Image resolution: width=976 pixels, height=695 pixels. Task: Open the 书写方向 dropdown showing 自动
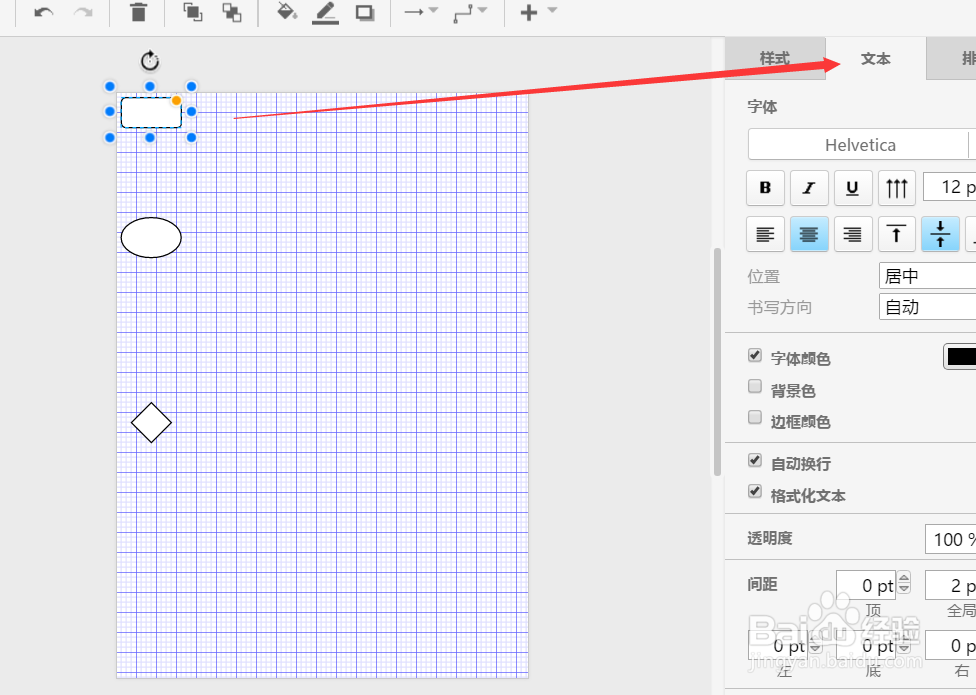pyautogui.click(x=927, y=307)
